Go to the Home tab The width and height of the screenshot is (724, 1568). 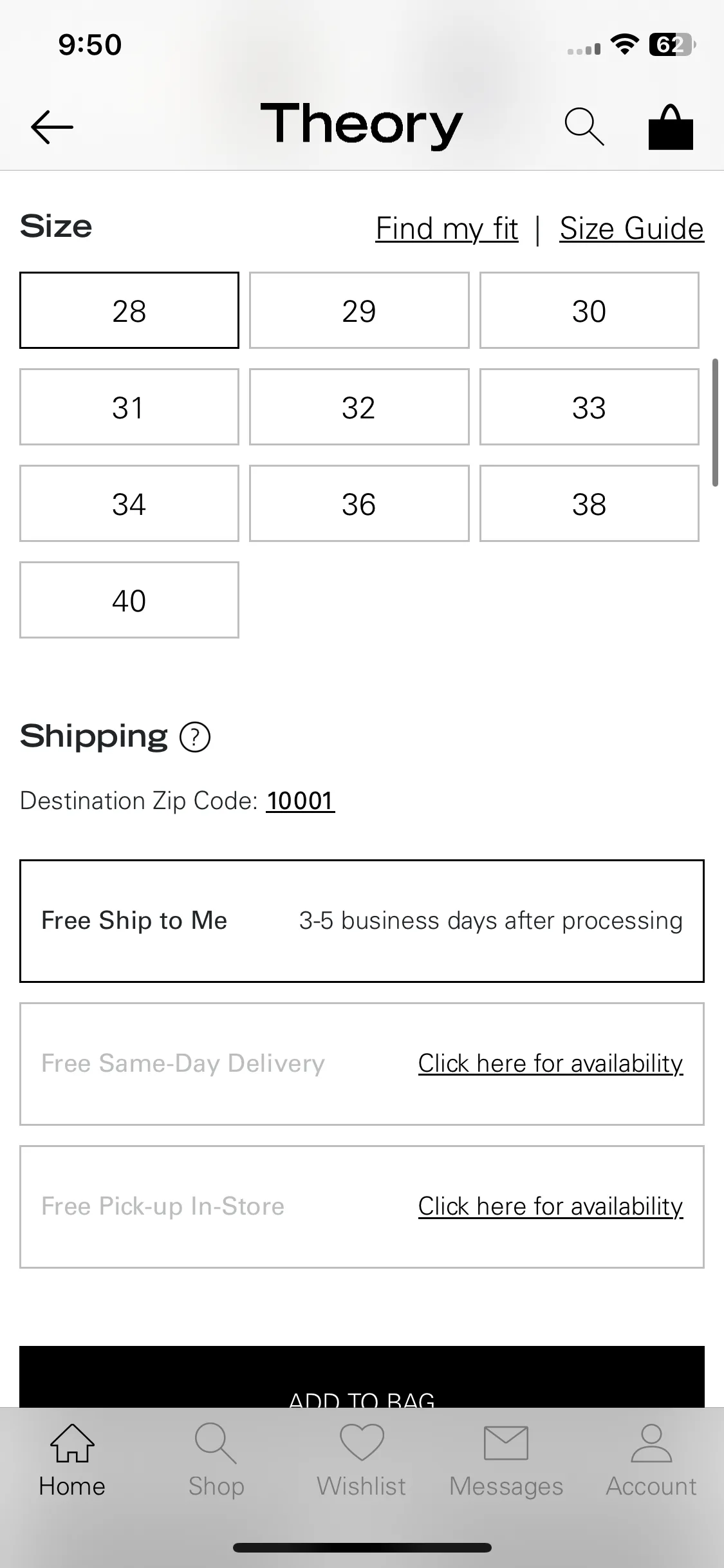point(72,1461)
